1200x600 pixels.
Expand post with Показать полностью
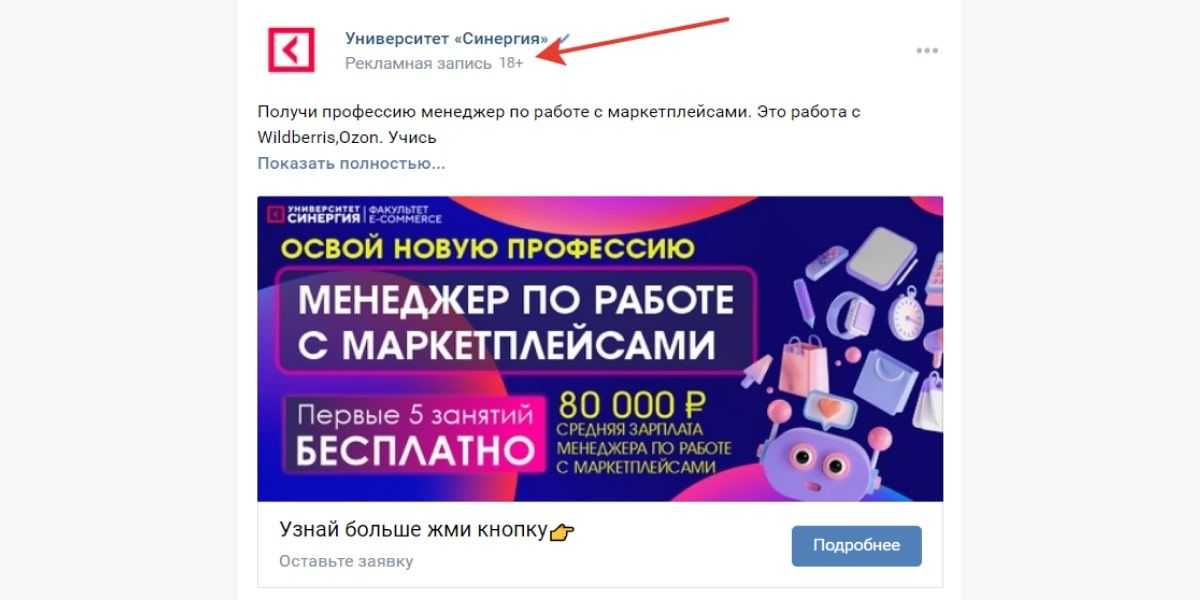(x=351, y=163)
